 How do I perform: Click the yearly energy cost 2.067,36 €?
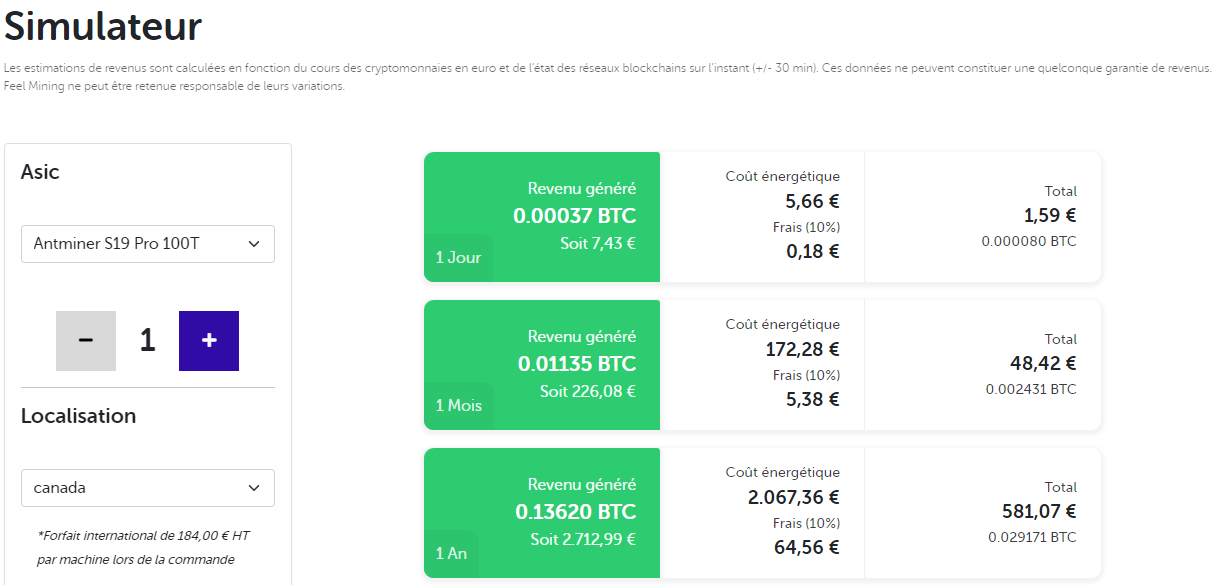click(793, 497)
